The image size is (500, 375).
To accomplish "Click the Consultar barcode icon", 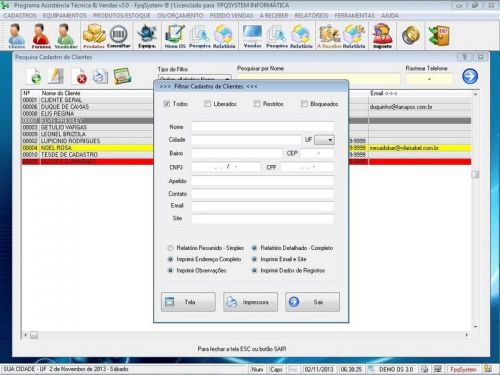I will pyautogui.click(x=119, y=36).
